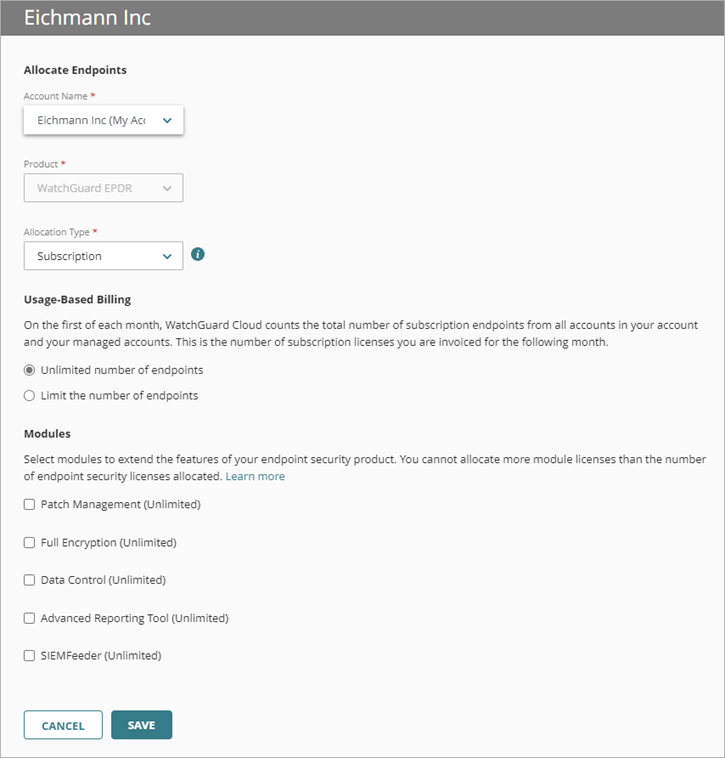Viewport: 725px width, 758px height.
Task: Click the Modules section heading
Action: tap(46, 434)
